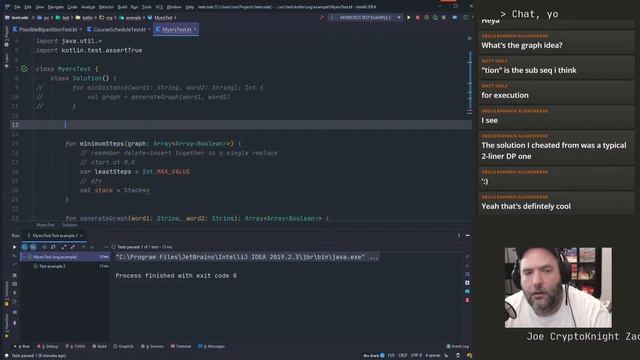The width and height of the screenshot is (640, 360).
Task: Click the java.exe command line in console
Action: (x=247, y=257)
